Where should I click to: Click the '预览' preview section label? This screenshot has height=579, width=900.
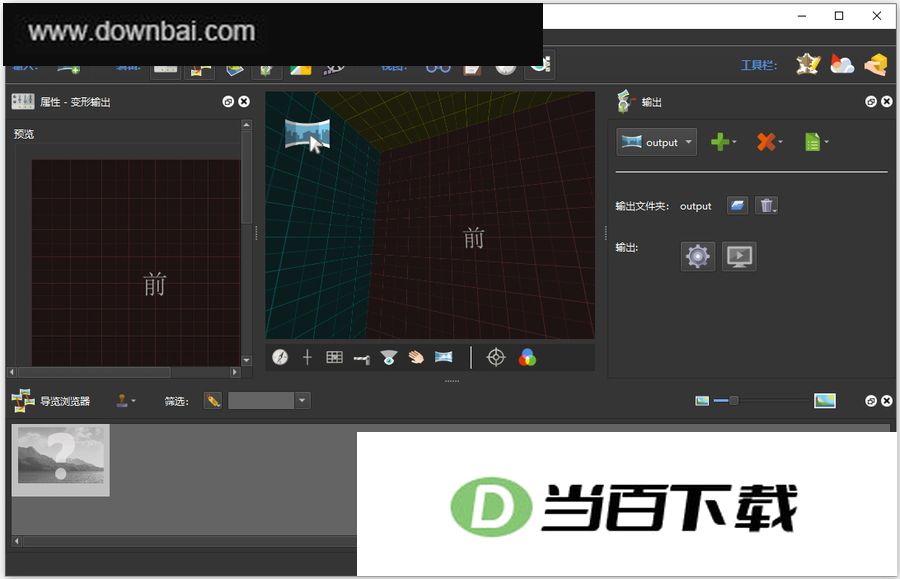coord(24,134)
